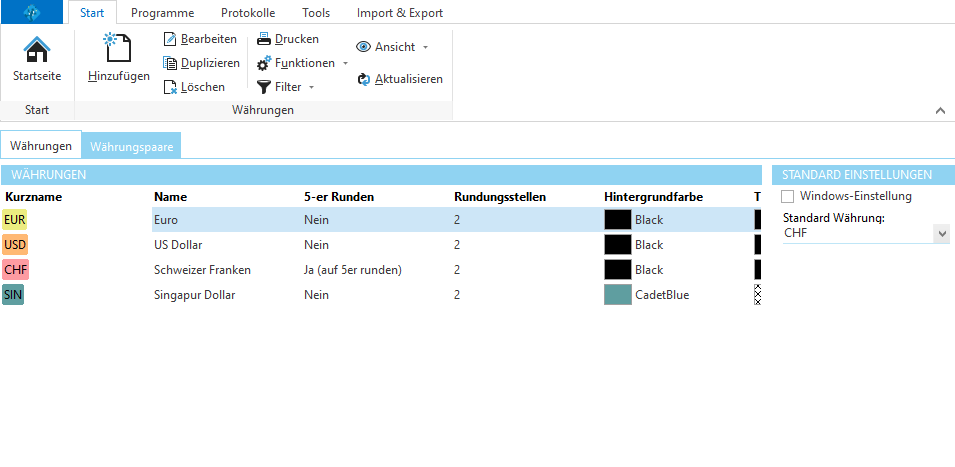Collapse the ribbon with the chevron
Image resolution: width=955 pixels, height=467 pixels.
(939, 110)
